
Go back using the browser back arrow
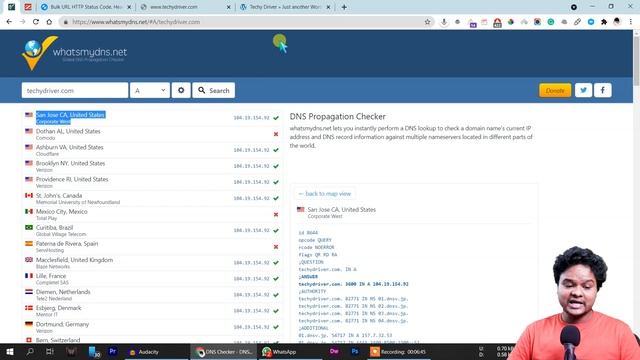click(9, 22)
